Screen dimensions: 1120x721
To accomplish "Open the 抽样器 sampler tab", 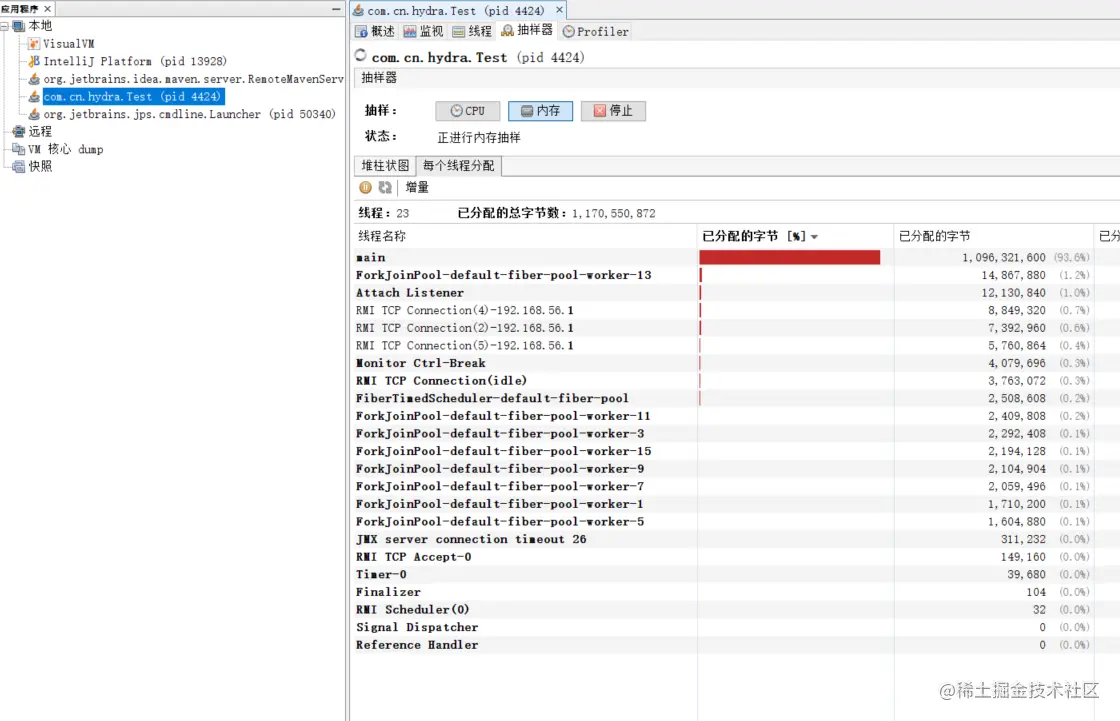I will tap(527, 30).
